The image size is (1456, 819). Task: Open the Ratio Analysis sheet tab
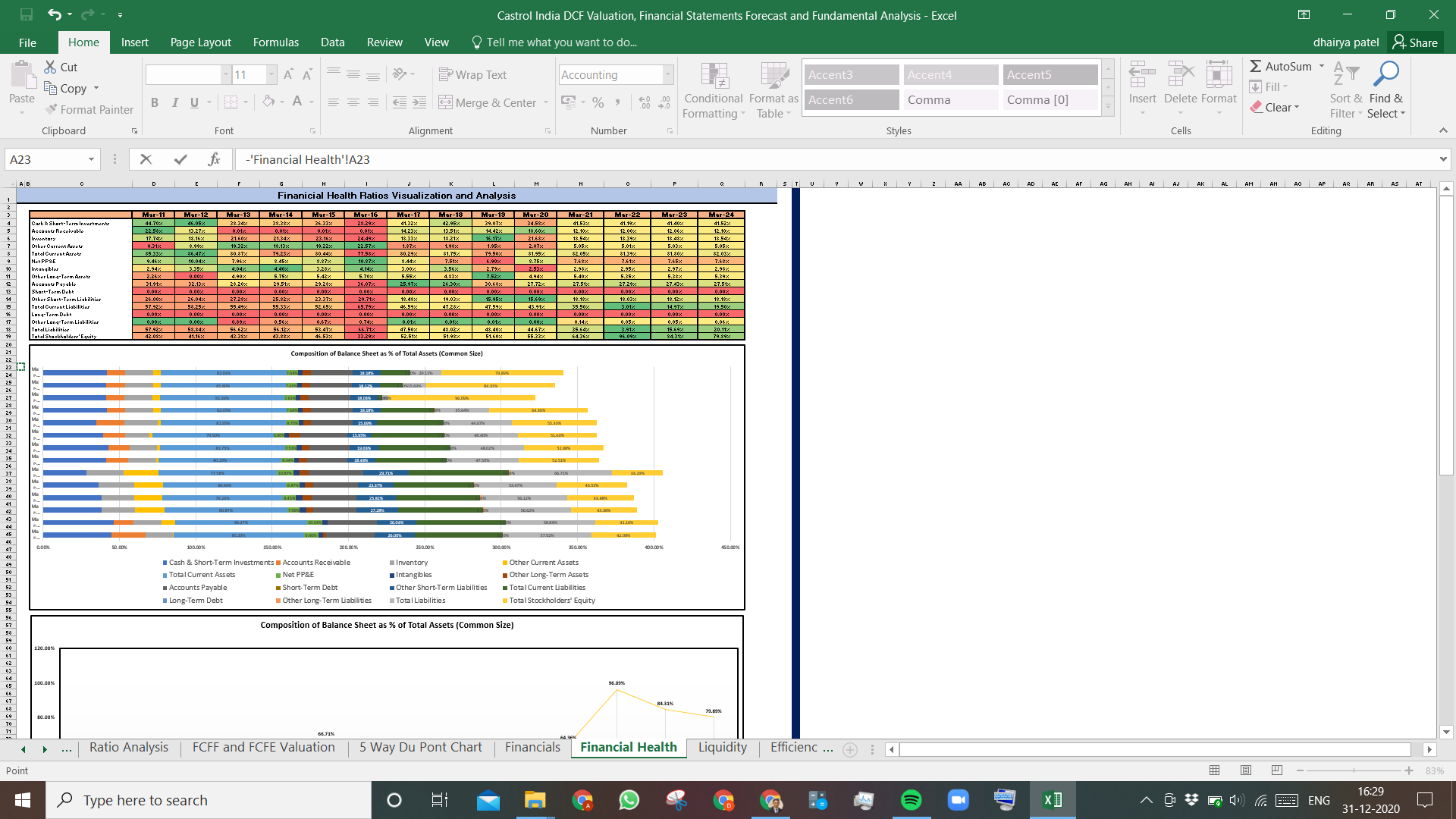[x=129, y=747]
